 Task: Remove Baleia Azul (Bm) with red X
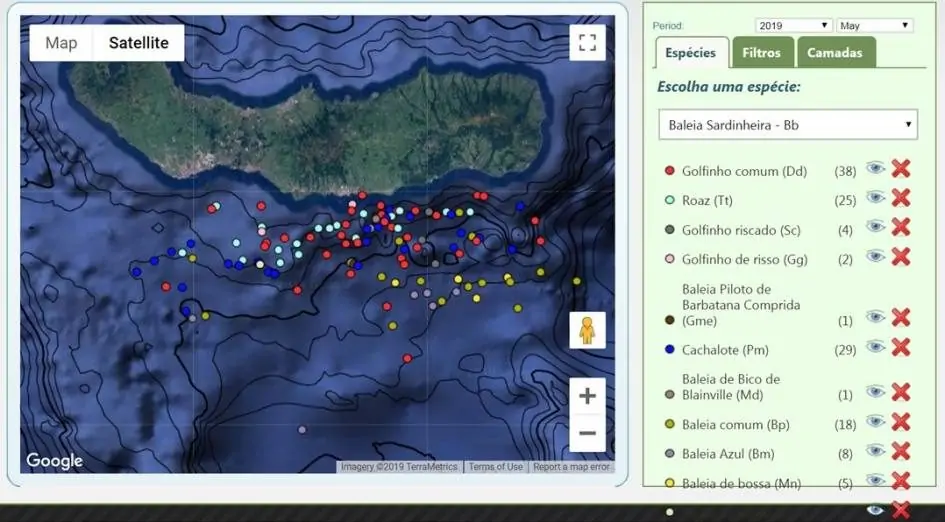pyautogui.click(x=900, y=451)
